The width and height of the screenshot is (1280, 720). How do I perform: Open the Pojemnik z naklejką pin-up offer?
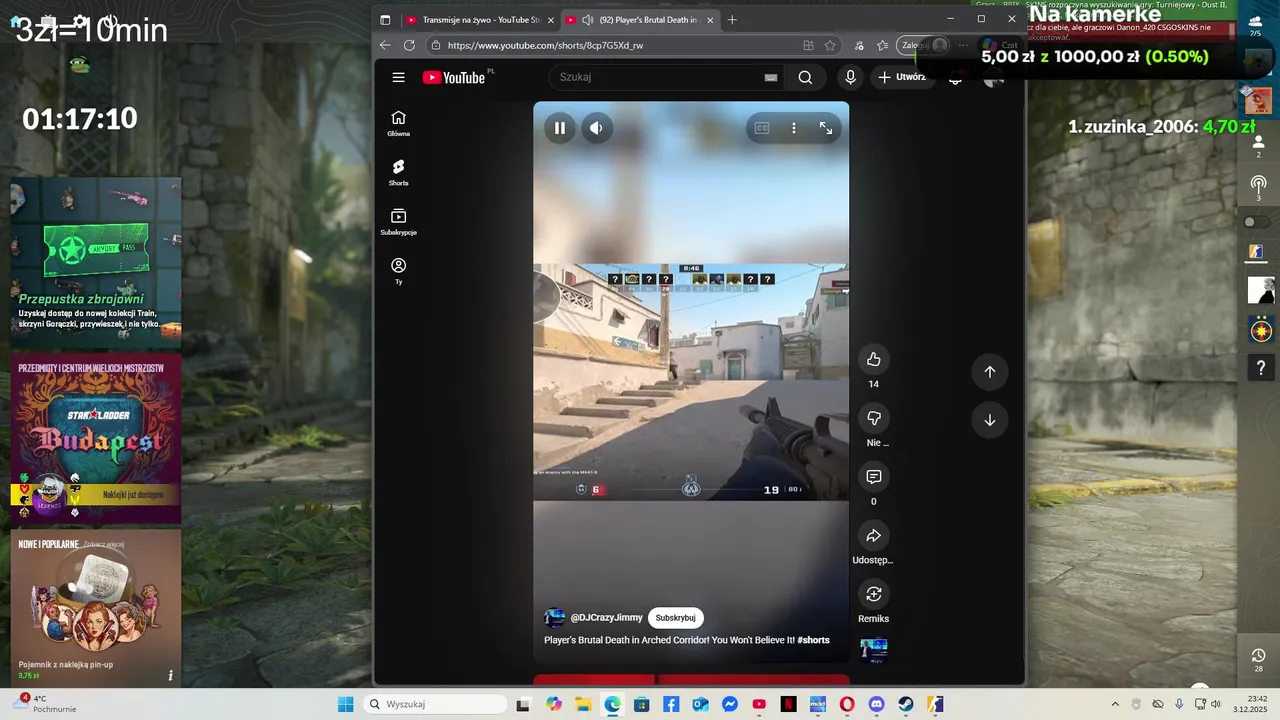(x=96, y=607)
